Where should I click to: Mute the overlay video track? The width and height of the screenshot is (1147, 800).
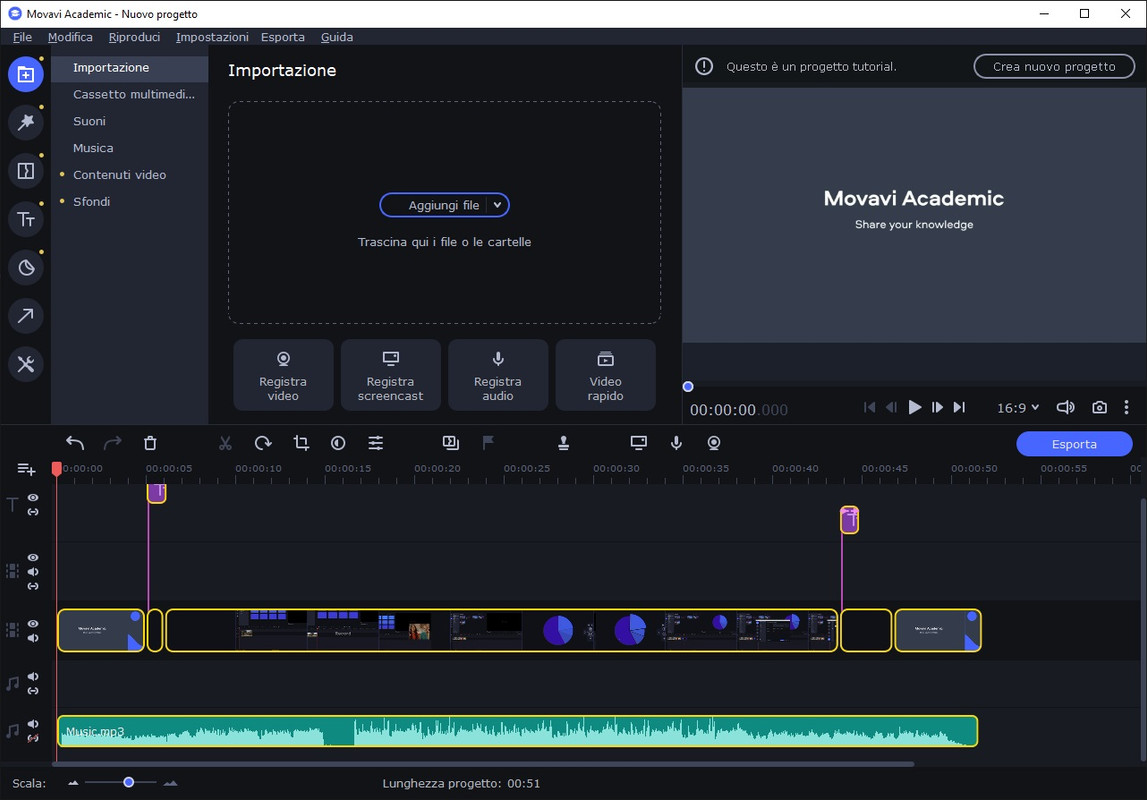[33, 572]
